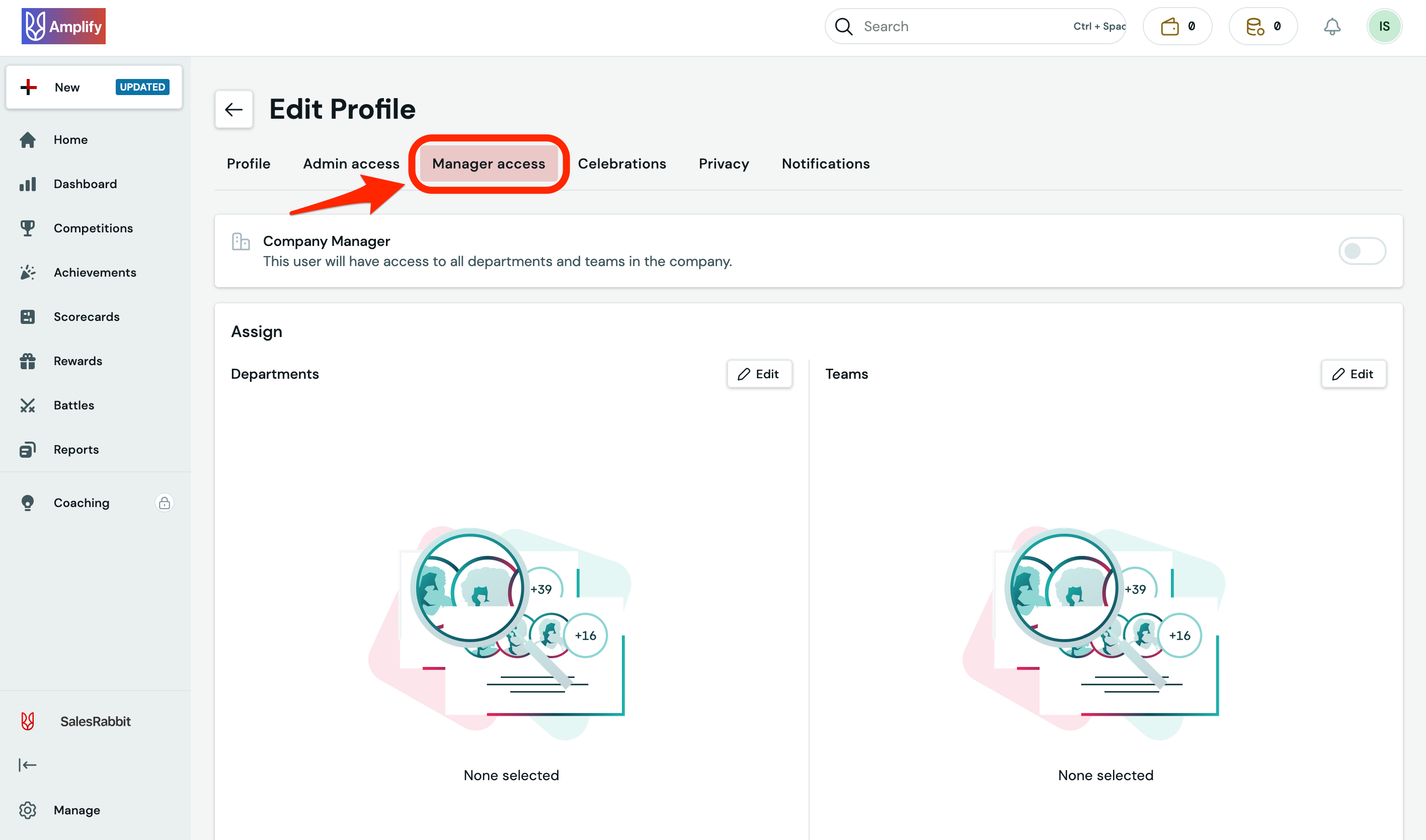Open the Manage gear settings

27,810
